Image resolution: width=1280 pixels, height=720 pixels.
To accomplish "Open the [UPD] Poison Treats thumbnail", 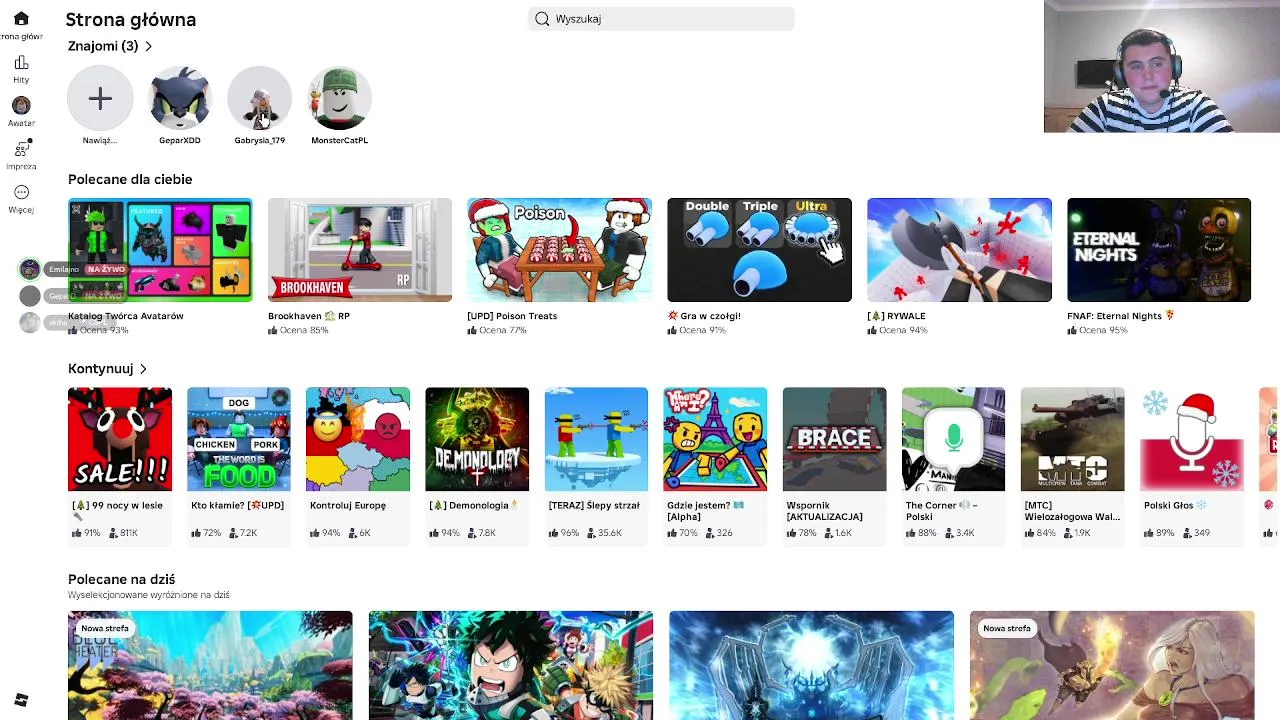I will click(560, 250).
